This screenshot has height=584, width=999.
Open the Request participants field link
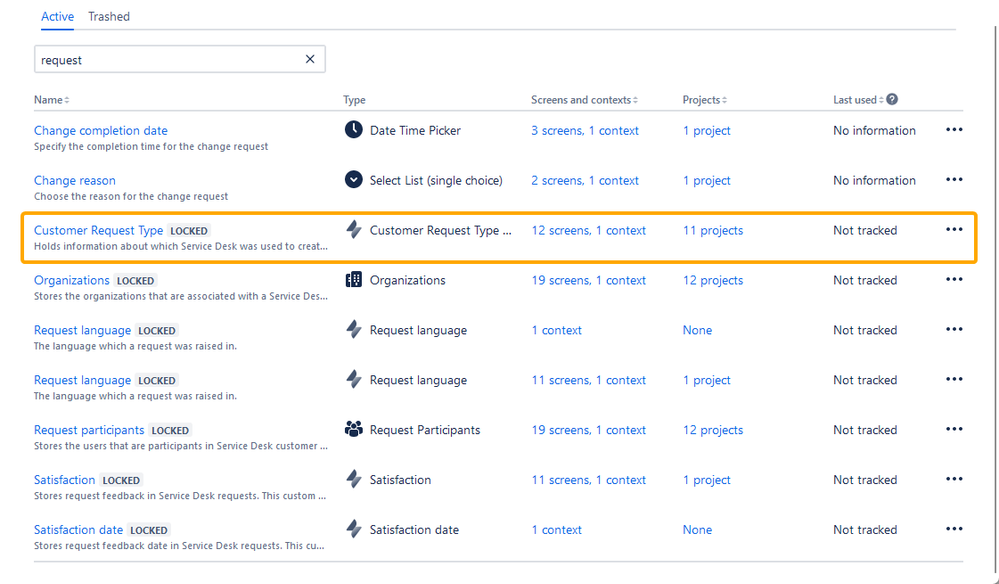[x=89, y=430]
